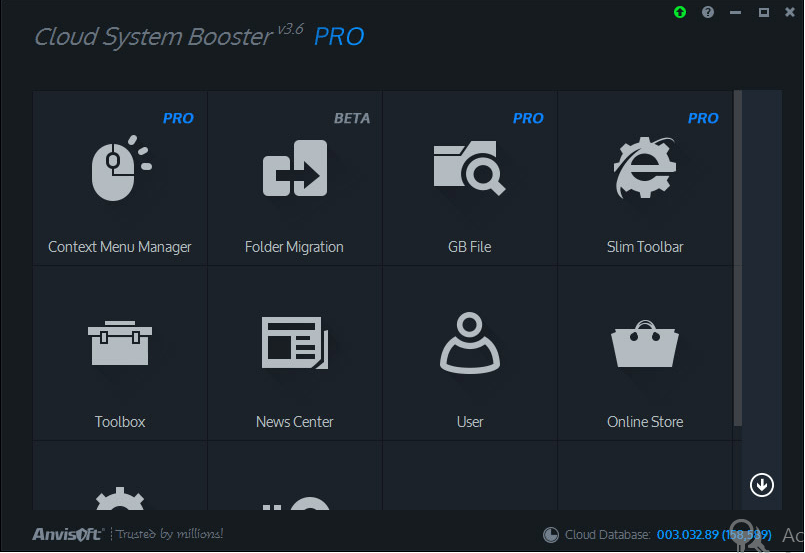The height and width of the screenshot is (553, 805).
Task: Click the PRO badge on Context Menu Manager
Action: click(178, 119)
